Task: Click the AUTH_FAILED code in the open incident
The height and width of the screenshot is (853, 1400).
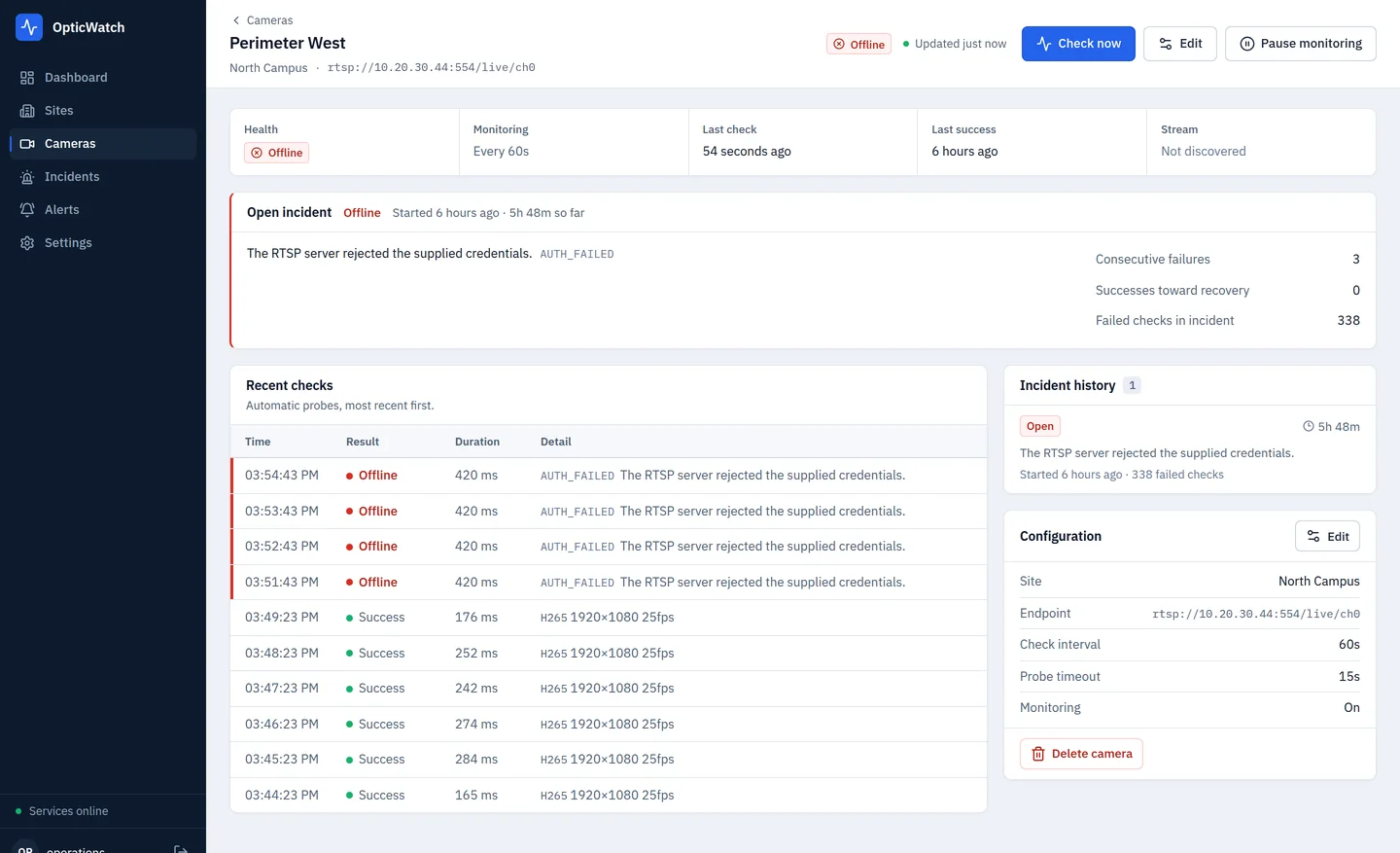Action: [577, 254]
